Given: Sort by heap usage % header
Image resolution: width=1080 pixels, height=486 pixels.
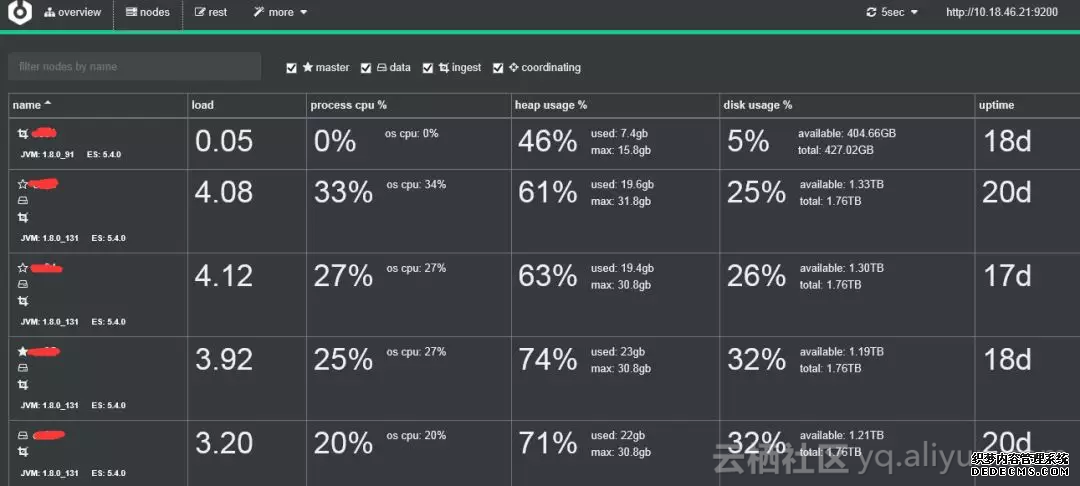Looking at the screenshot, I should (550, 105).
